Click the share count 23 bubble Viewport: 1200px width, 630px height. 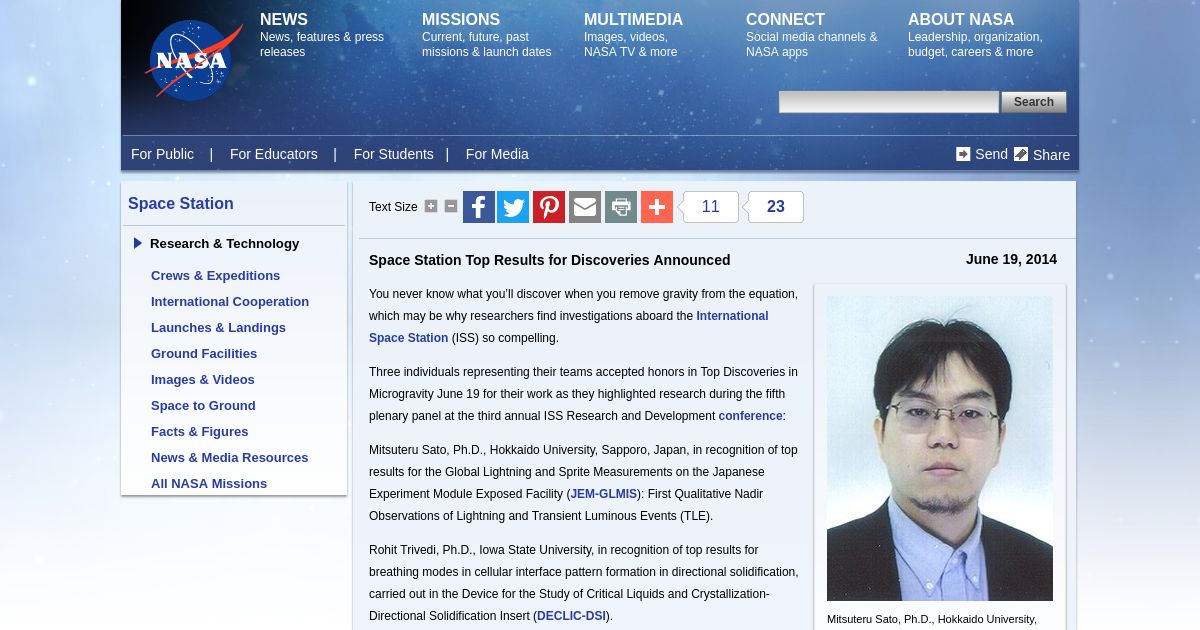[776, 207]
